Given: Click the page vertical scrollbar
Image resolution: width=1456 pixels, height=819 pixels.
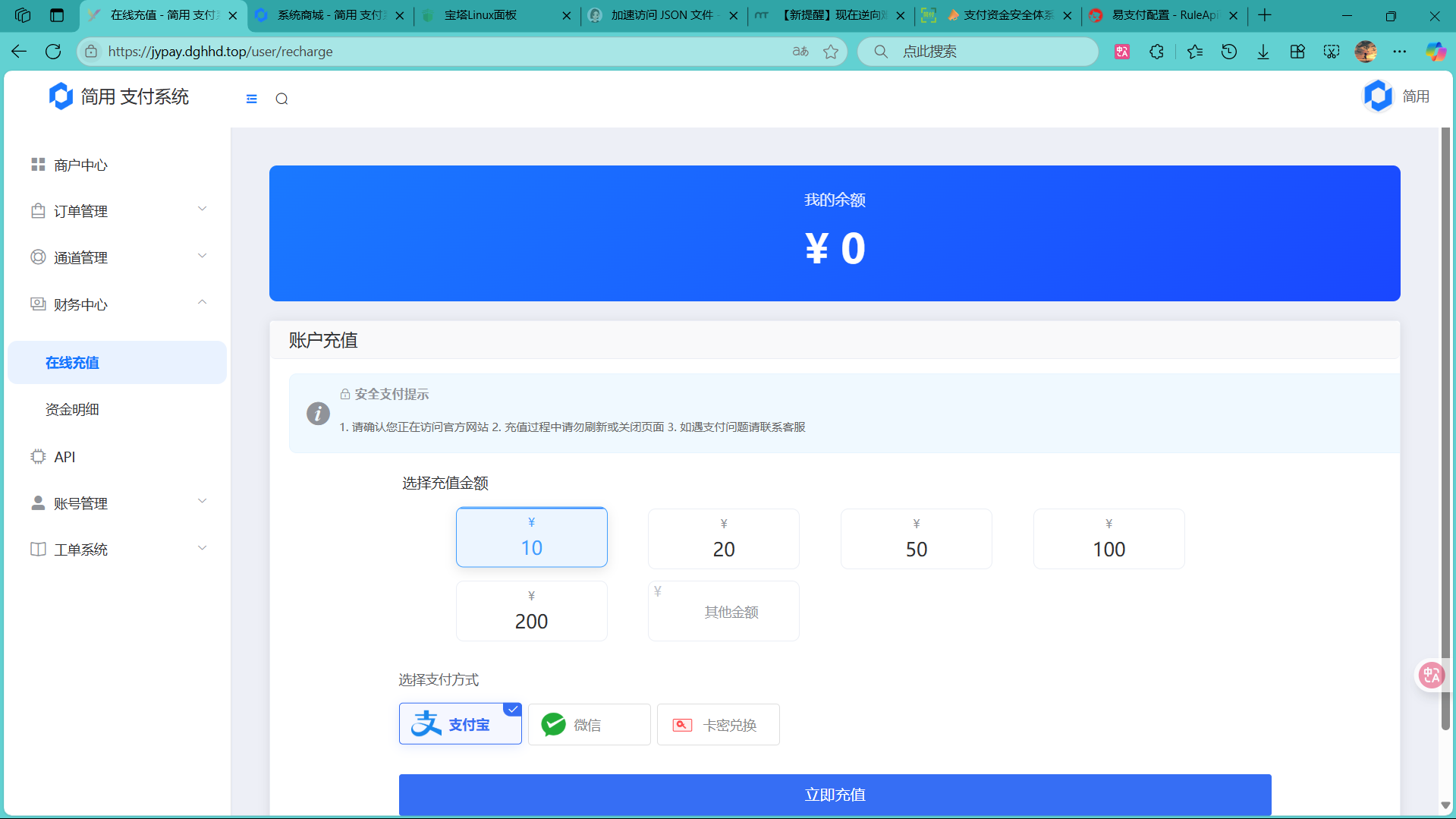Looking at the screenshot, I should [x=1445, y=425].
